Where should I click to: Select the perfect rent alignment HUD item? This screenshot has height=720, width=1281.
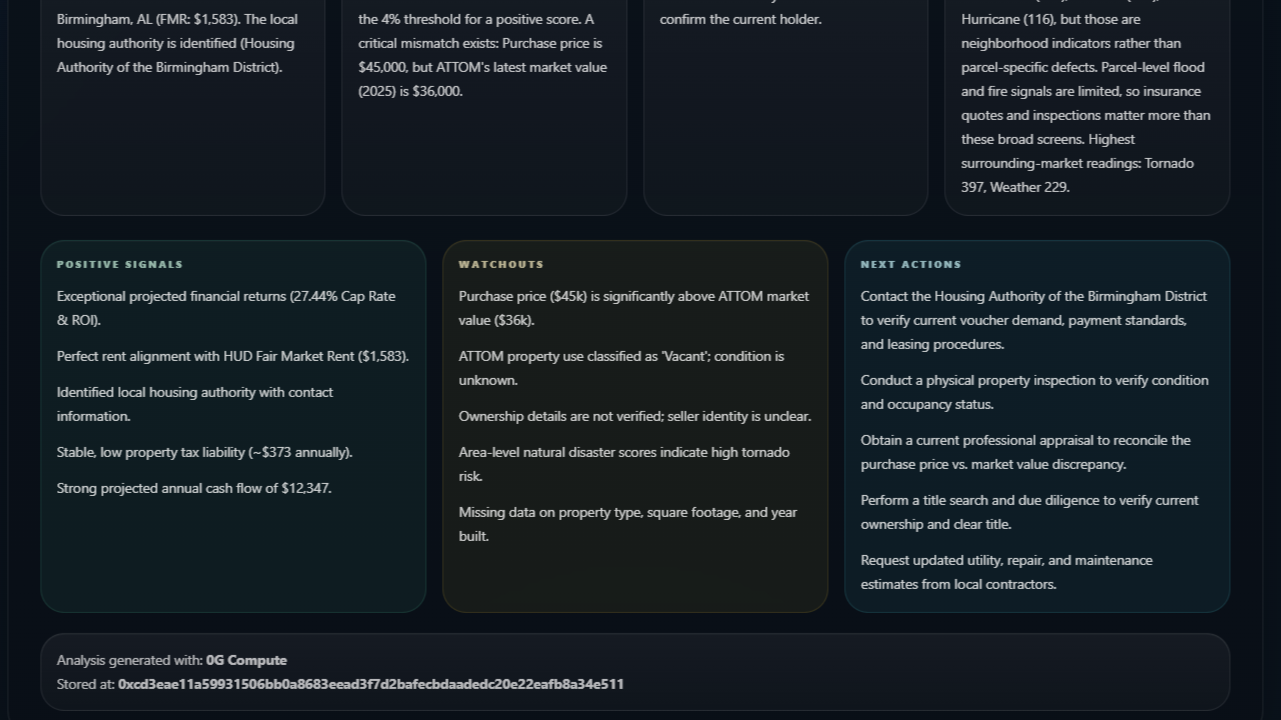point(233,356)
